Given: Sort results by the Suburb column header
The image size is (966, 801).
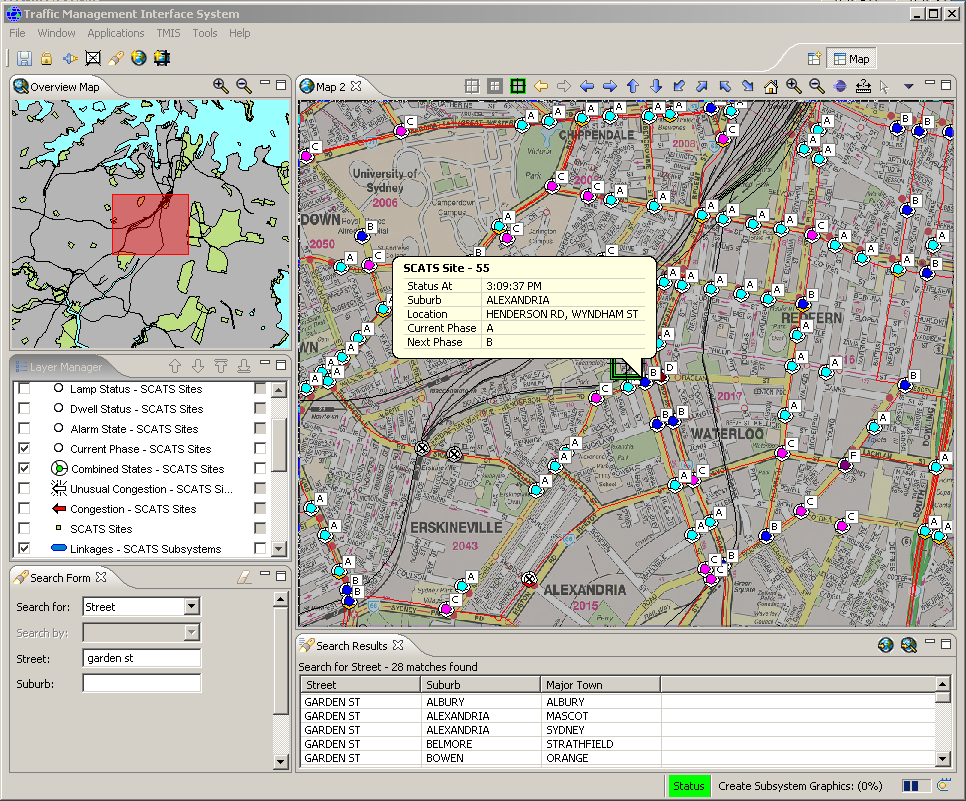Looking at the screenshot, I should point(480,685).
